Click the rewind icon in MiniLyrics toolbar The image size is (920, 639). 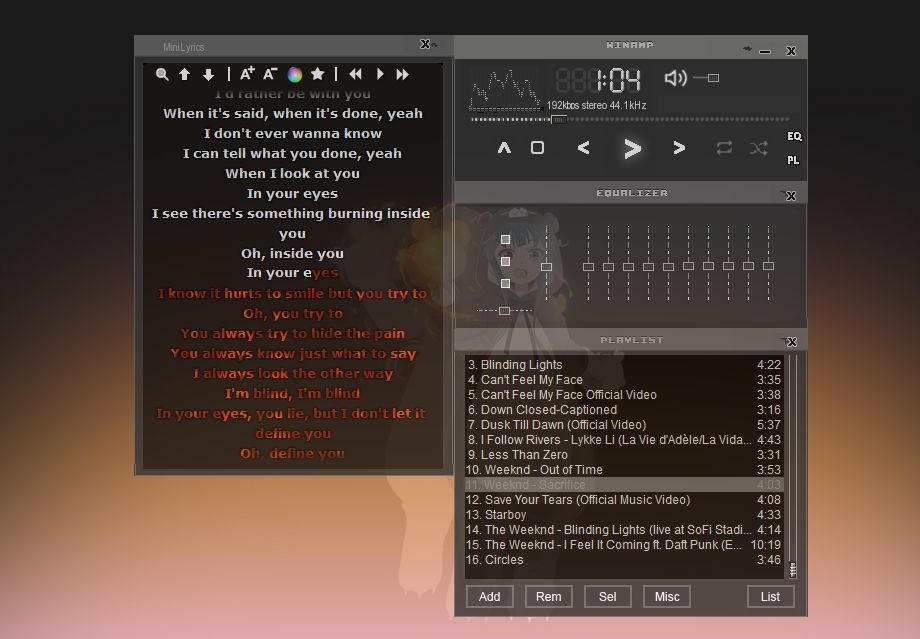pos(356,74)
